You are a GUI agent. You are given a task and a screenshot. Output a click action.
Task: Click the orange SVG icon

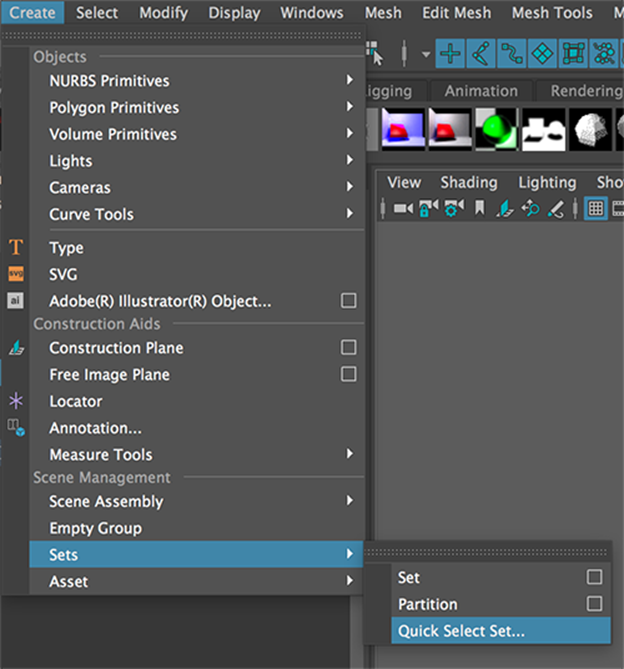16,273
